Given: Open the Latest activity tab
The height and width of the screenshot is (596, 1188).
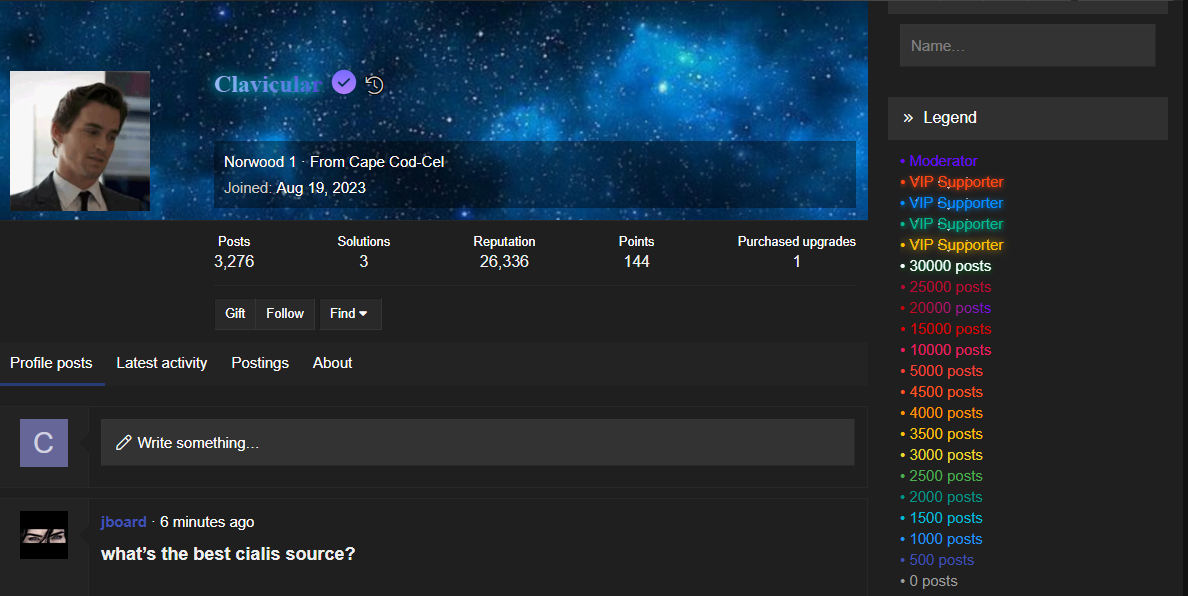Looking at the screenshot, I should (161, 363).
